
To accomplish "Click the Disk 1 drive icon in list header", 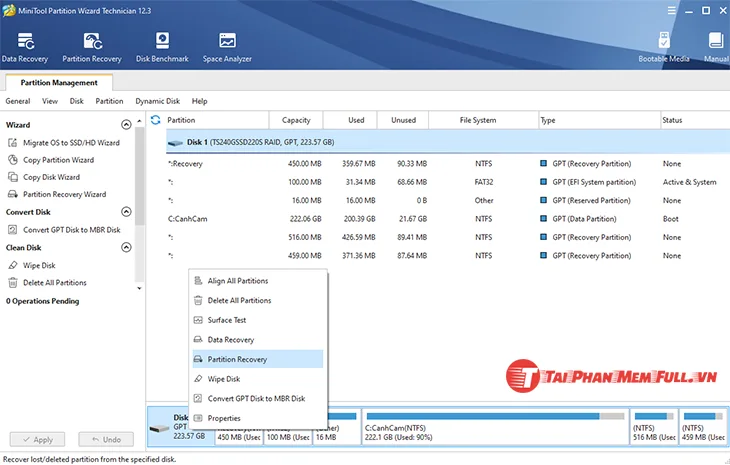I will click(175, 143).
